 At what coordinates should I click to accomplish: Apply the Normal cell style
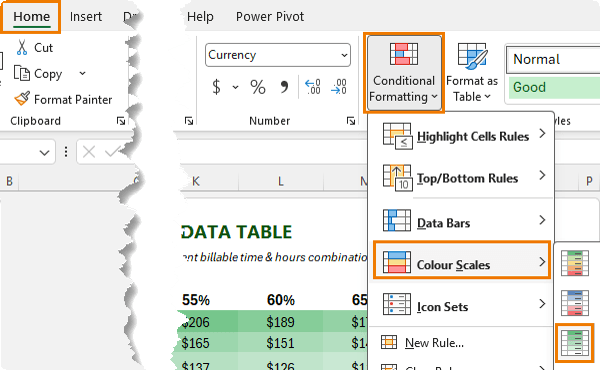click(554, 59)
